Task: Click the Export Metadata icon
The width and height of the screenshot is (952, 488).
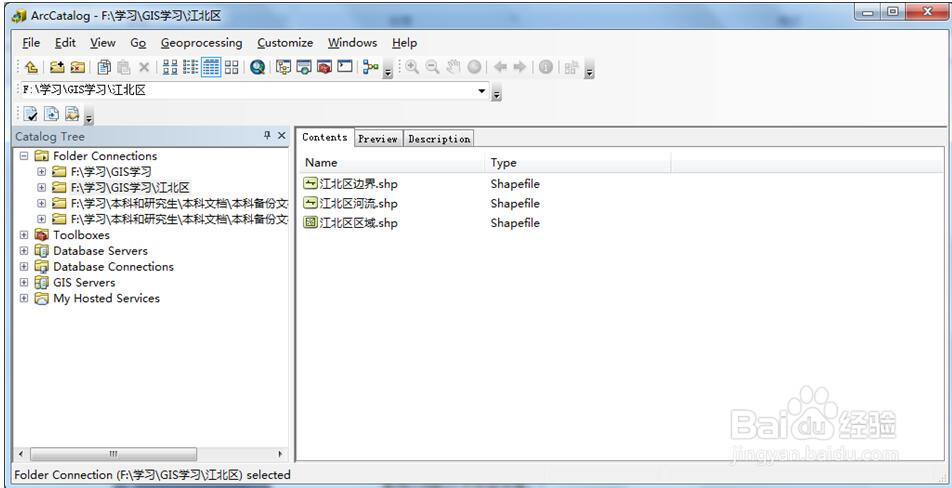Action: click(x=52, y=114)
